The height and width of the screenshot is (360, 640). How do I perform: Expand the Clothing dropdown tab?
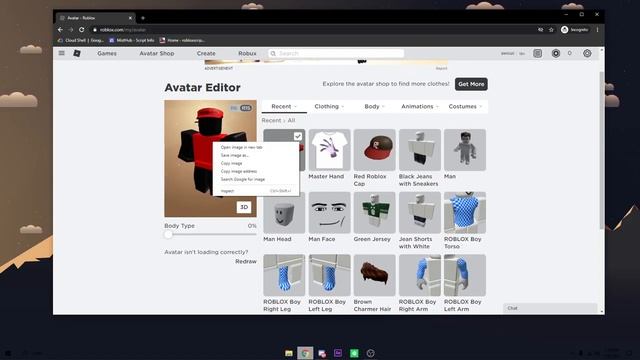(x=329, y=106)
